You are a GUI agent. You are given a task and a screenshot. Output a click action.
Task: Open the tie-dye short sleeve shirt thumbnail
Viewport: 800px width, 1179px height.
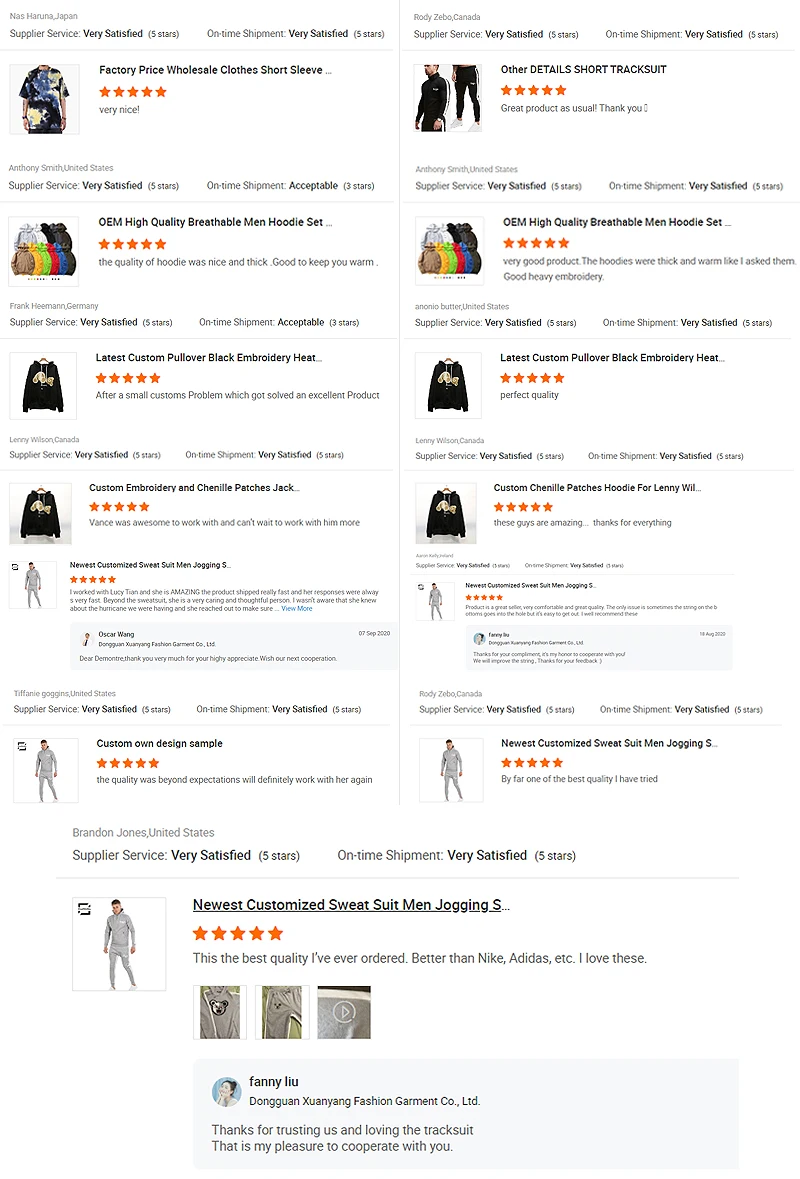point(44,99)
